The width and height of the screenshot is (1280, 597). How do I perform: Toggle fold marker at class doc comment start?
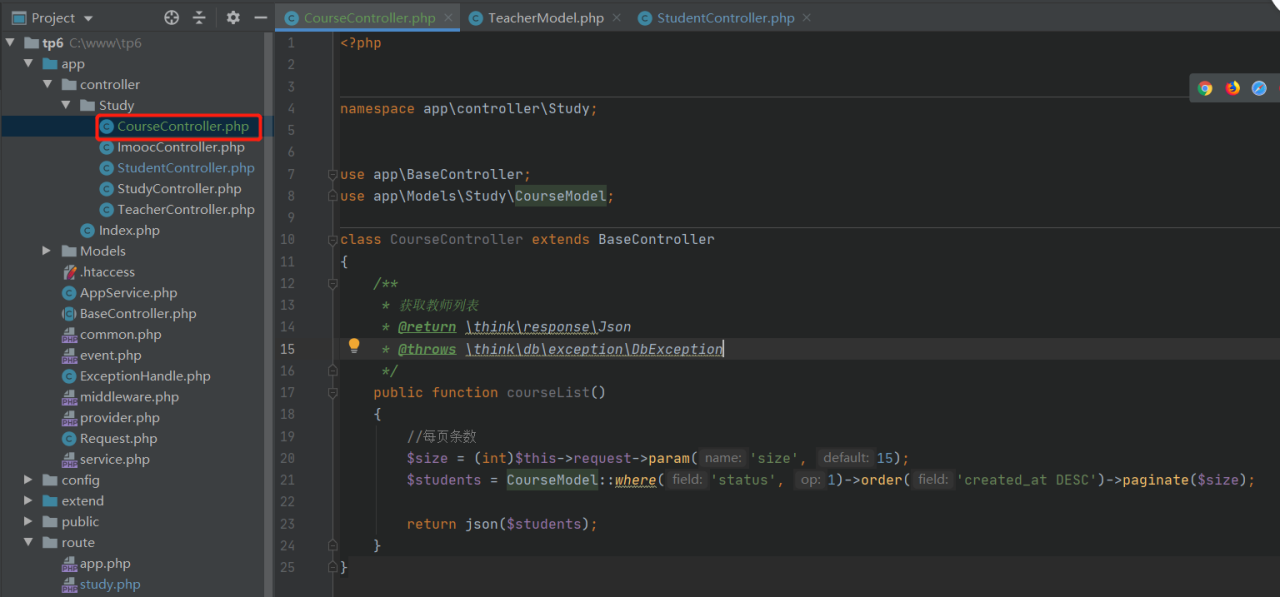[x=333, y=284]
